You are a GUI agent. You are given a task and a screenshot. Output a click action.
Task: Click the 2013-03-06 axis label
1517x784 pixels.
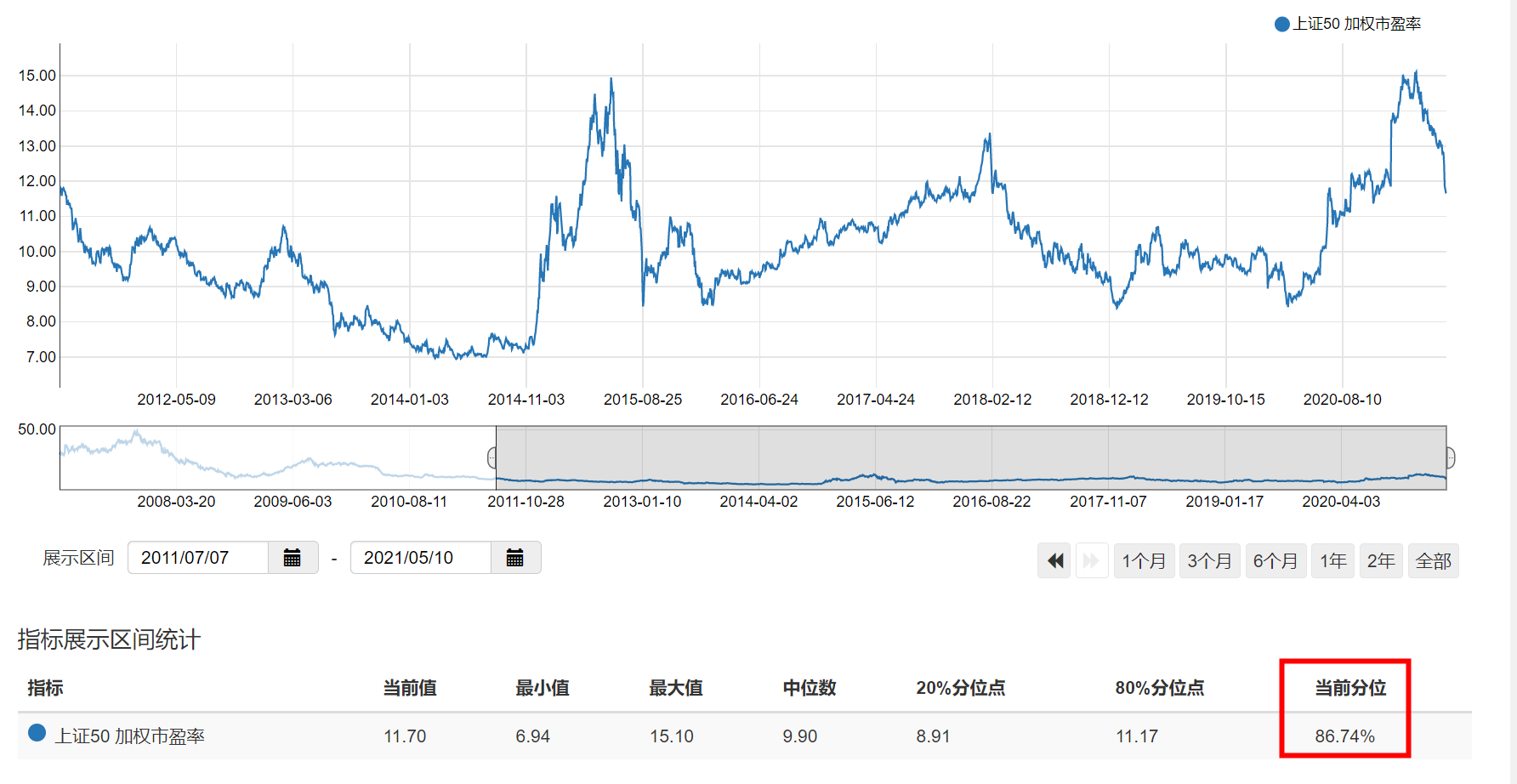pyautogui.click(x=293, y=400)
